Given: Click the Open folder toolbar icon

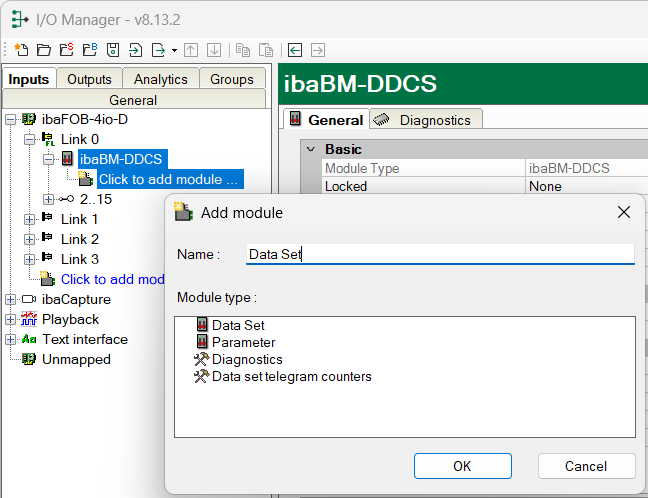Looking at the screenshot, I should tap(43, 50).
